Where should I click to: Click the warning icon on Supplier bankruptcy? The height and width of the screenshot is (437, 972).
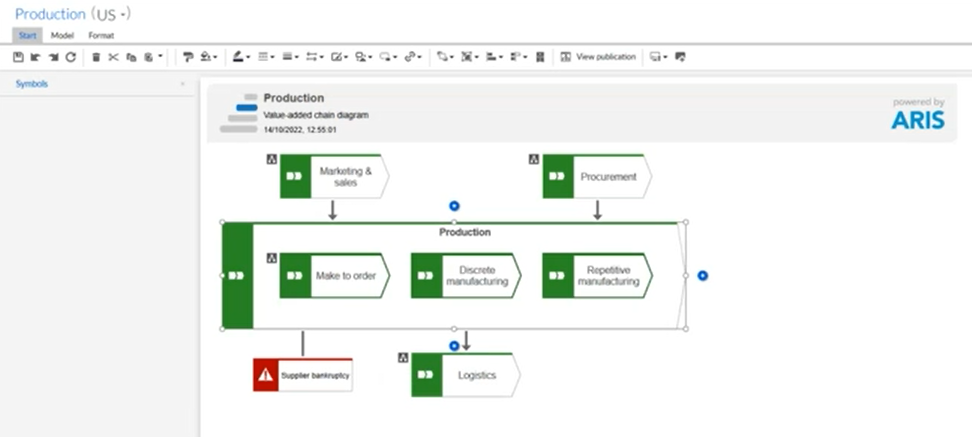point(265,375)
